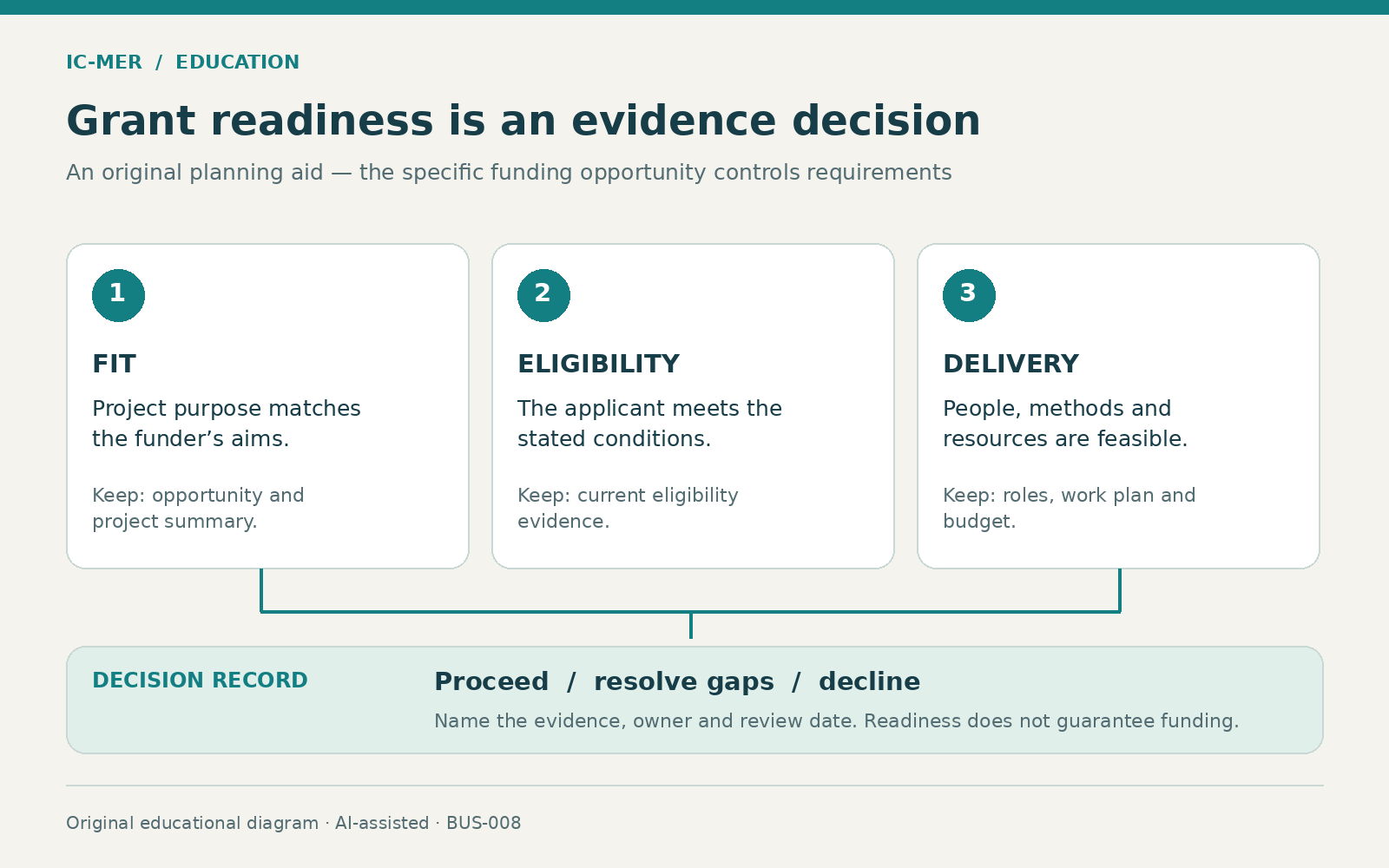Viewport: 1389px width, 868px height.
Task: Click the DELIVERY card heading
Action: [1010, 364]
